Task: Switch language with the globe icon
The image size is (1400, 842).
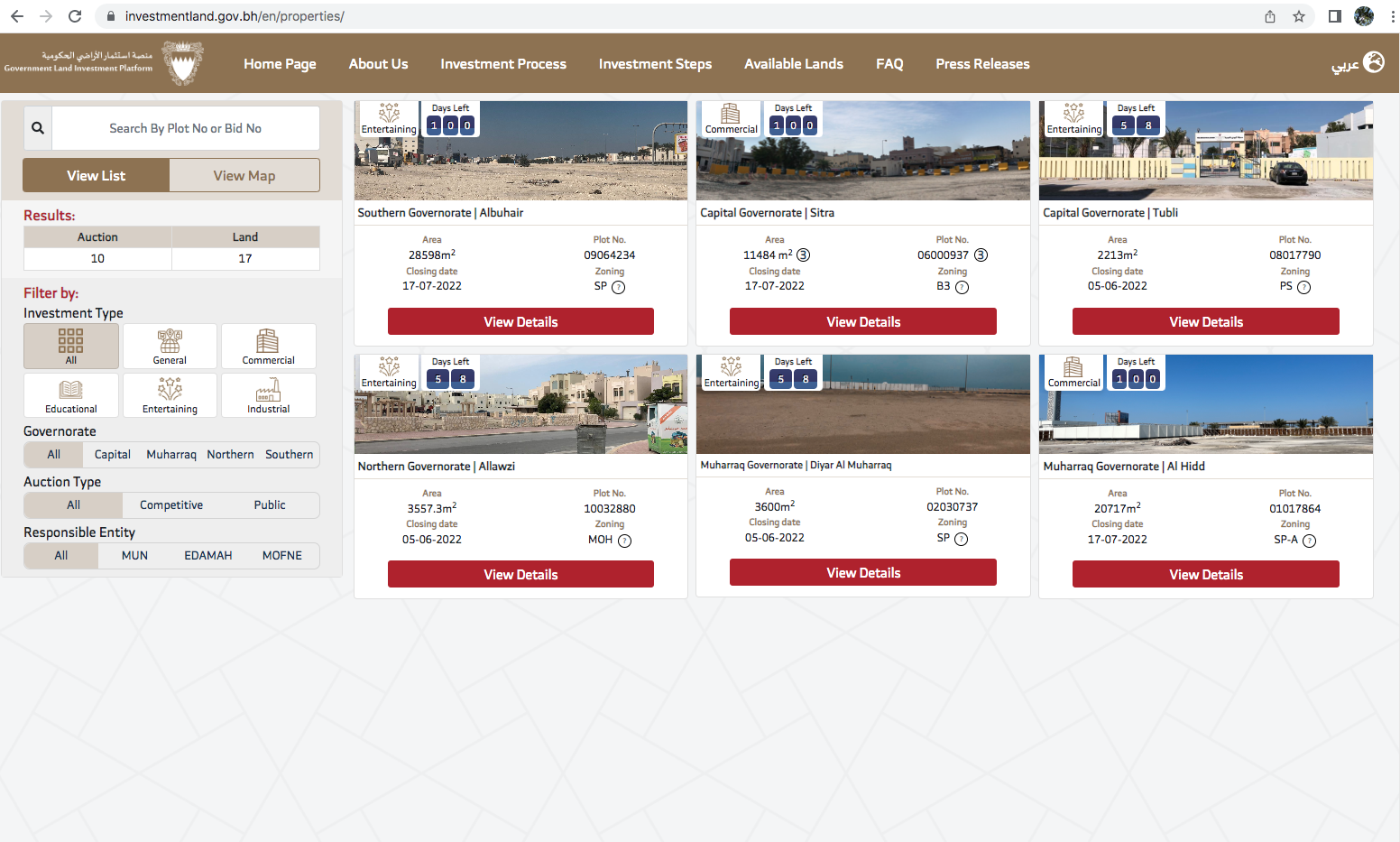Action: click(x=1373, y=62)
